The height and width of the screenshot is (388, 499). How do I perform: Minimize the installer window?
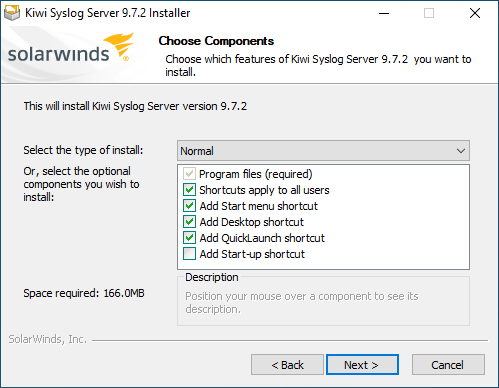pos(384,13)
